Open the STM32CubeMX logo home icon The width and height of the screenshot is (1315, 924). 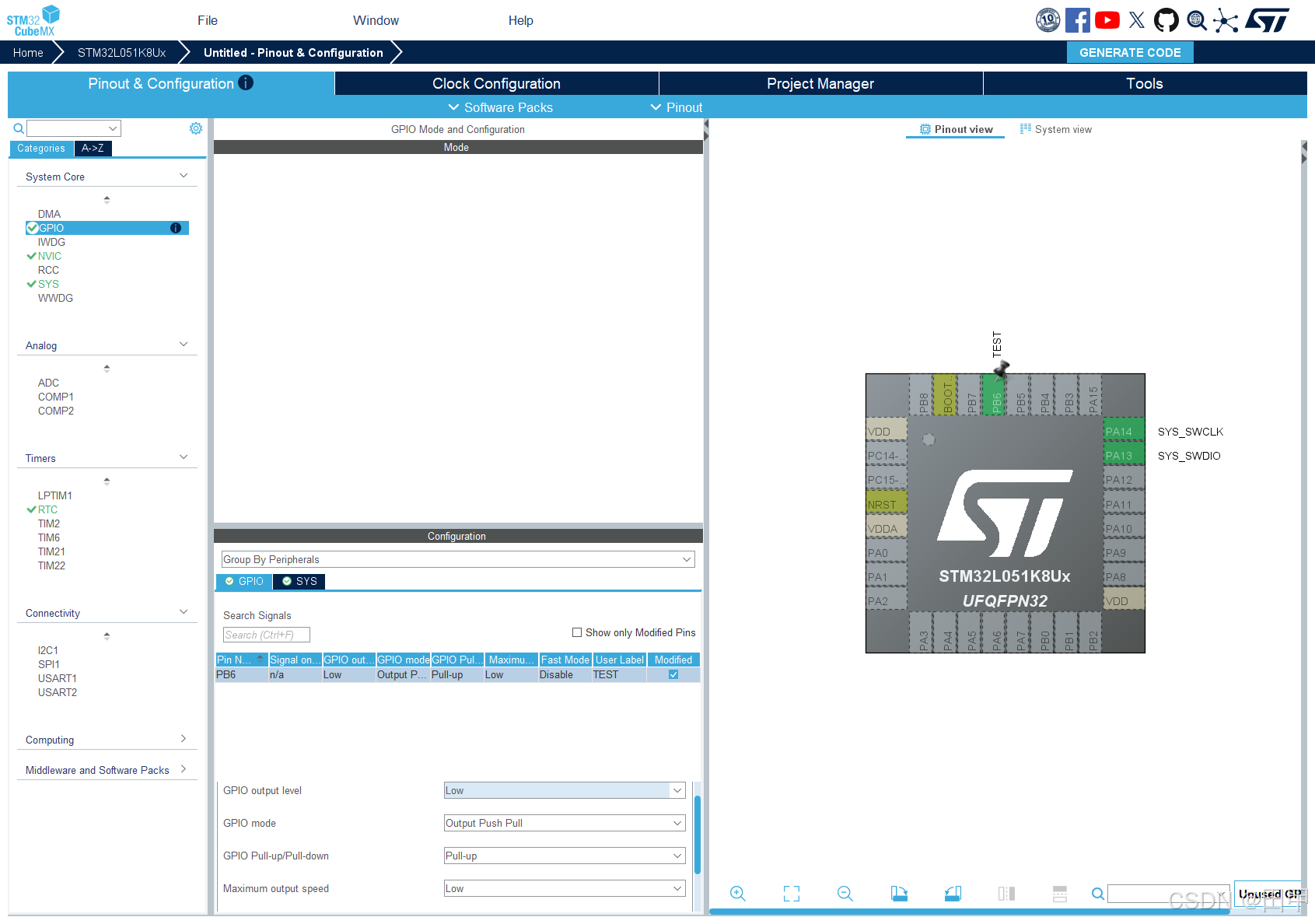[33, 20]
